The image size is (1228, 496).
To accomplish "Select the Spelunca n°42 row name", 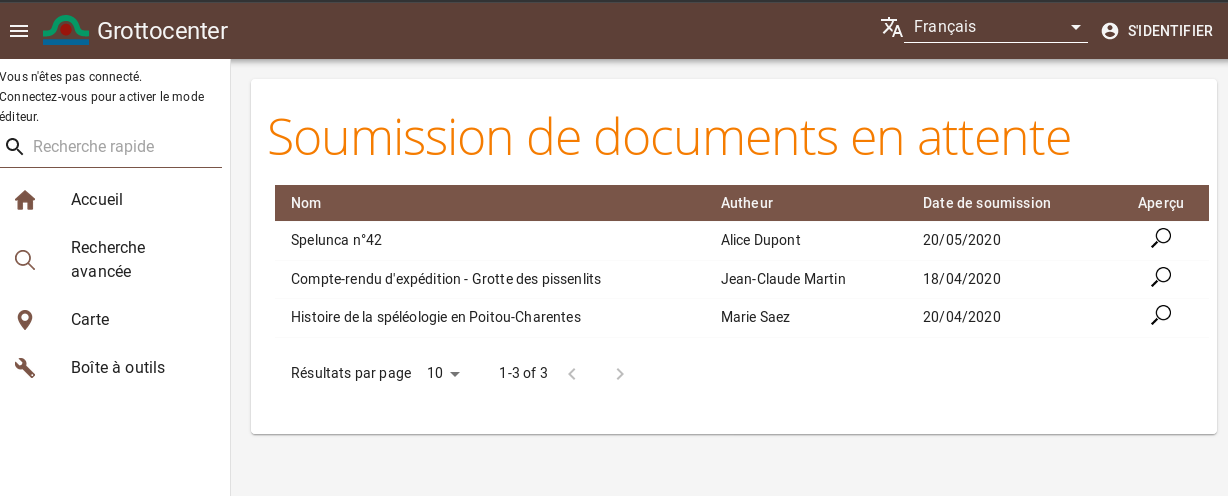I will click(337, 240).
